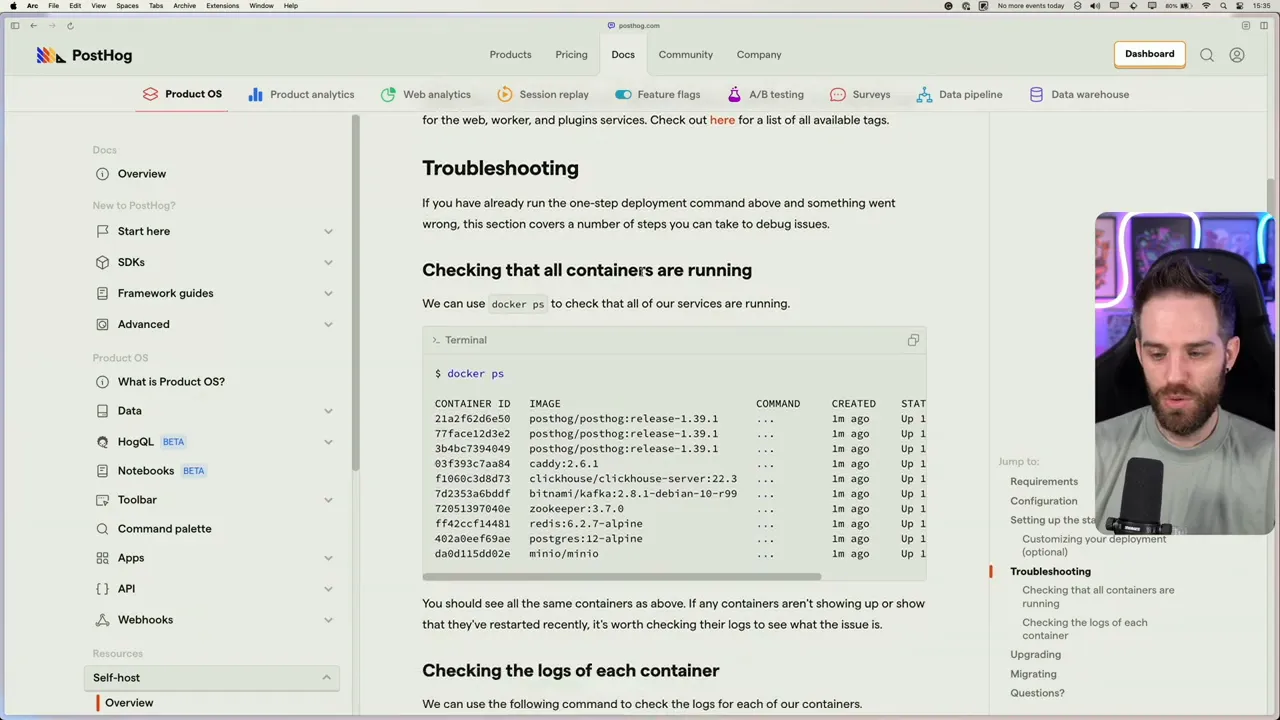The image size is (1280, 720).
Task: Click the HogQL hedgehog icon
Action: tap(102, 441)
